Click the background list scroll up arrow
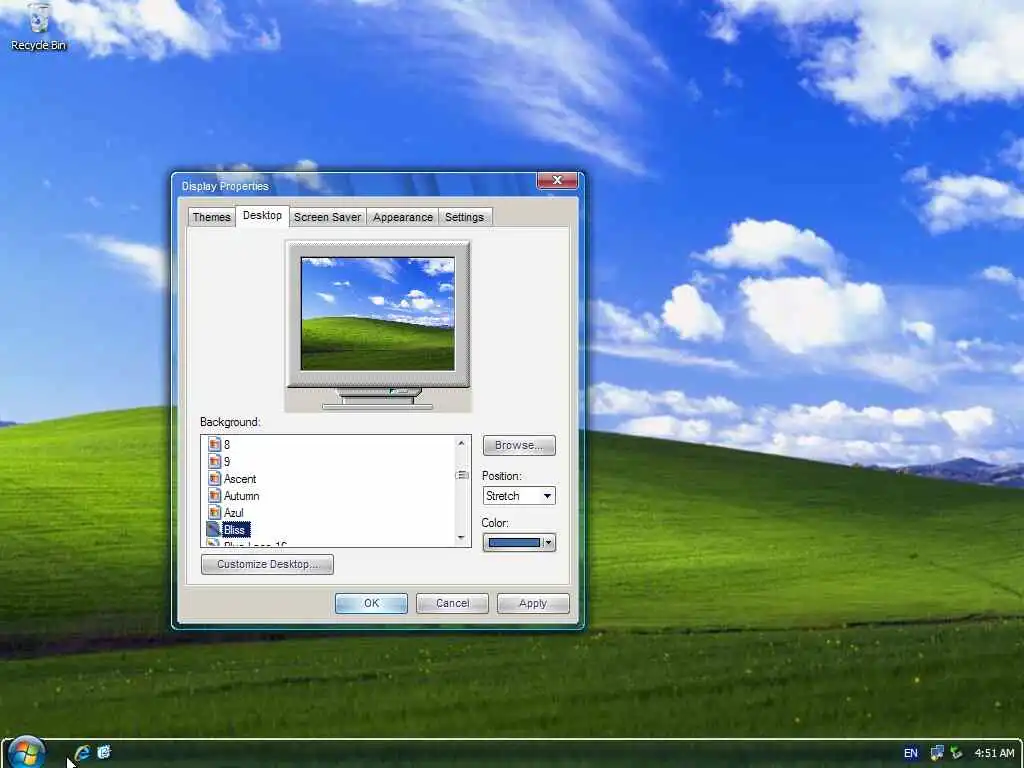The height and width of the screenshot is (768, 1024). (462, 443)
